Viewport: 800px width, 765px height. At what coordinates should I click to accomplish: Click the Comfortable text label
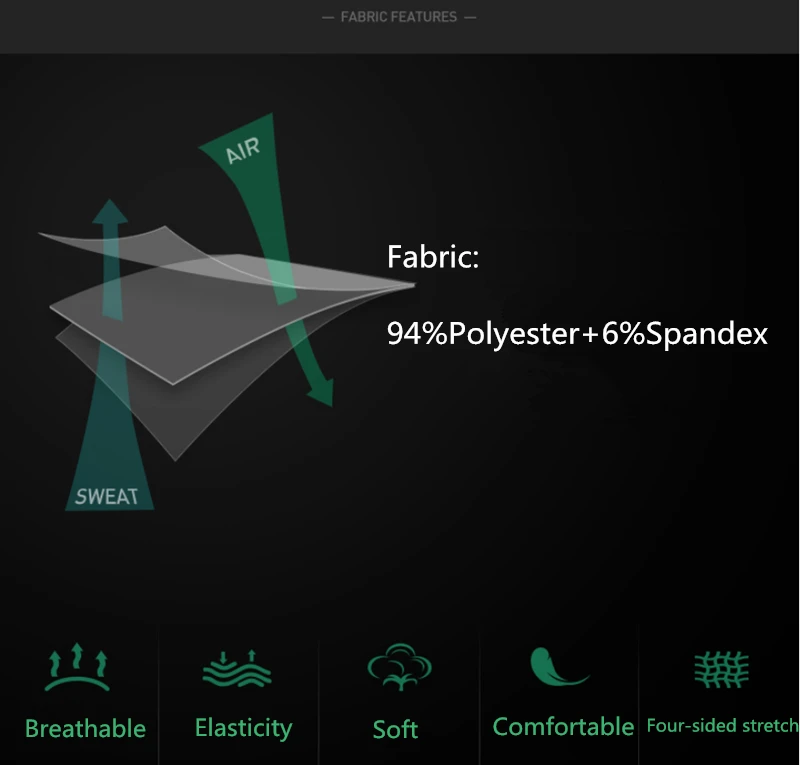(x=563, y=727)
